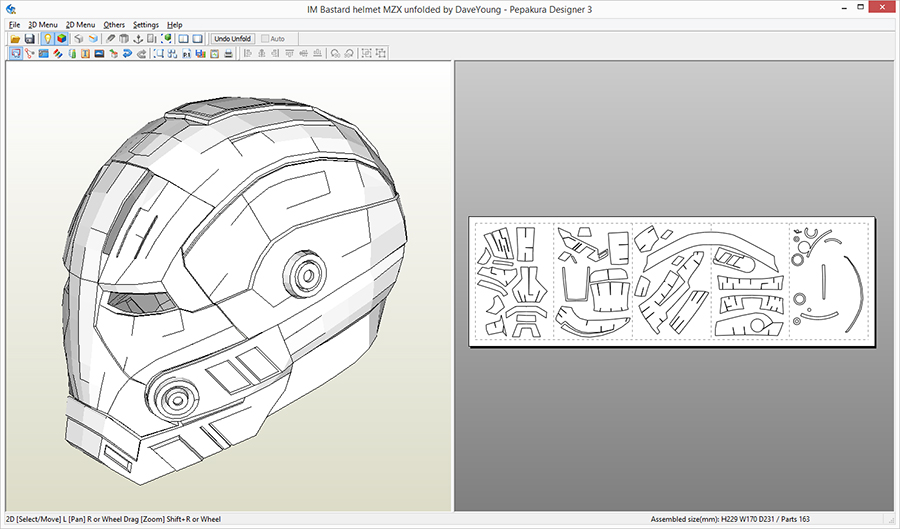Click the blue edit-flaps panel icon
Viewport: 900px width, 529px height.
pyautogui.click(x=44, y=53)
